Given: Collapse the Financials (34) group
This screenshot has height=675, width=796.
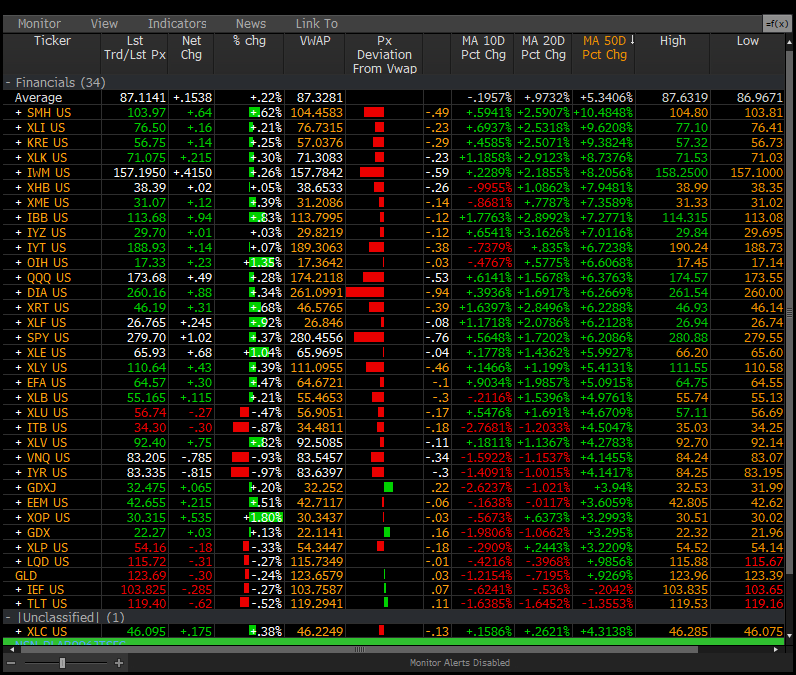Looking at the screenshot, I should (8, 83).
